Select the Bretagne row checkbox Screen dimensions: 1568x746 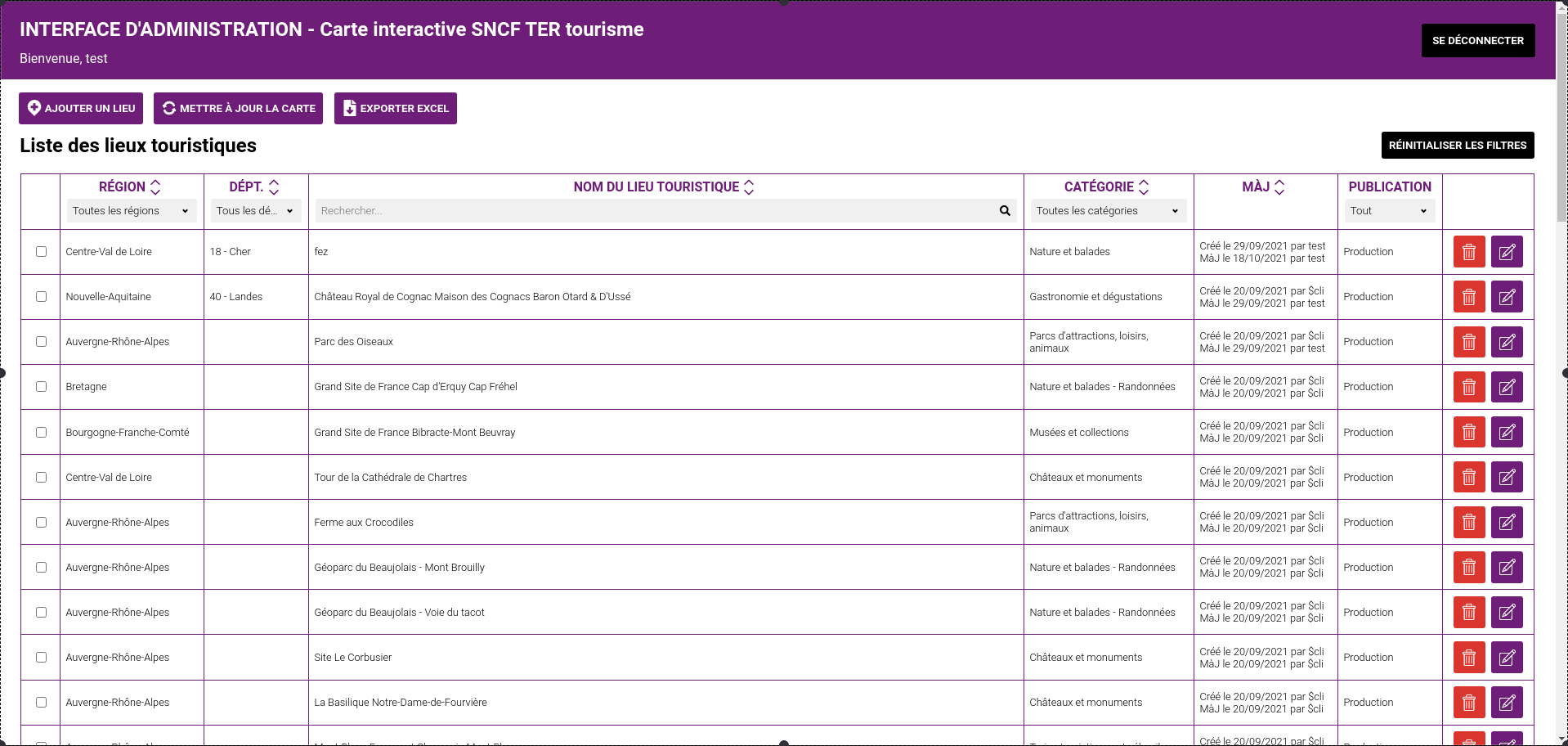click(x=41, y=387)
